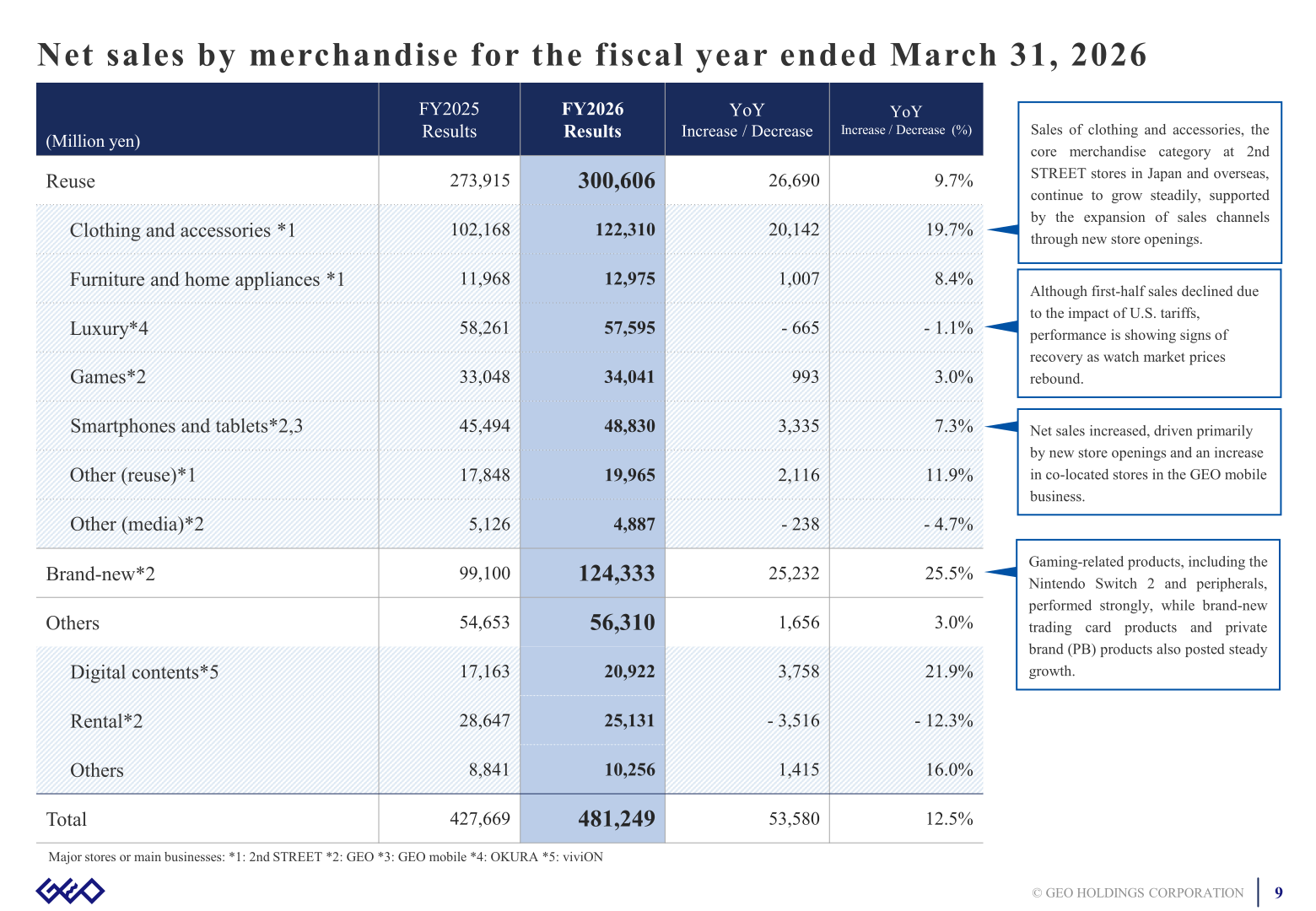Image resolution: width=1316 pixels, height=911 pixels.
Task: Select the slide title heading text
Action: point(592,55)
